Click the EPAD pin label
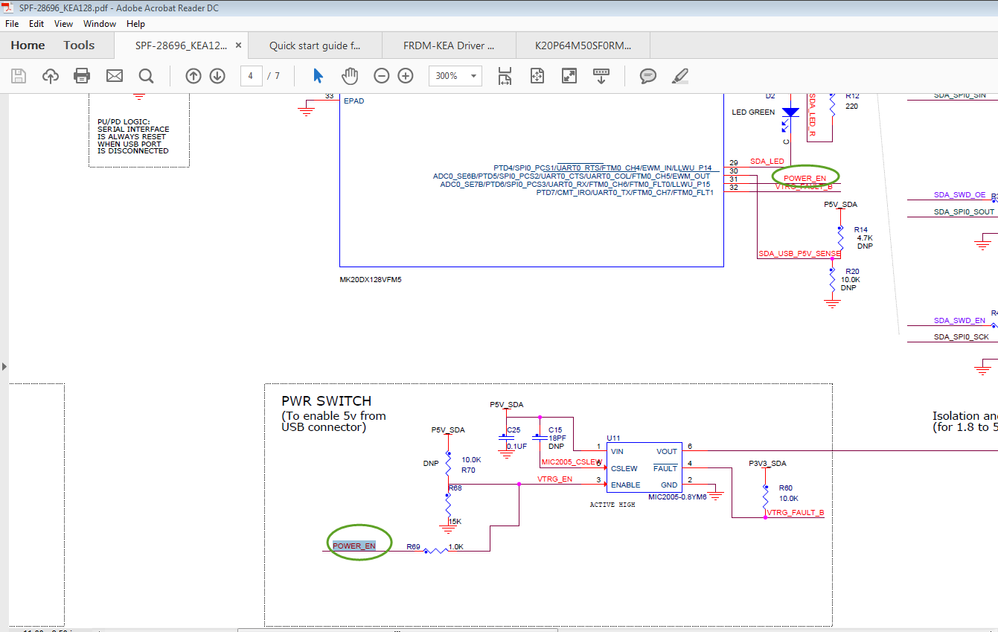998x632 pixels. pos(354,101)
